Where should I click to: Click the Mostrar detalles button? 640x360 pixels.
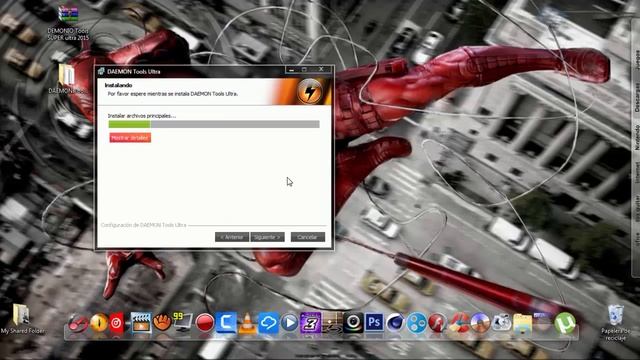click(130, 138)
